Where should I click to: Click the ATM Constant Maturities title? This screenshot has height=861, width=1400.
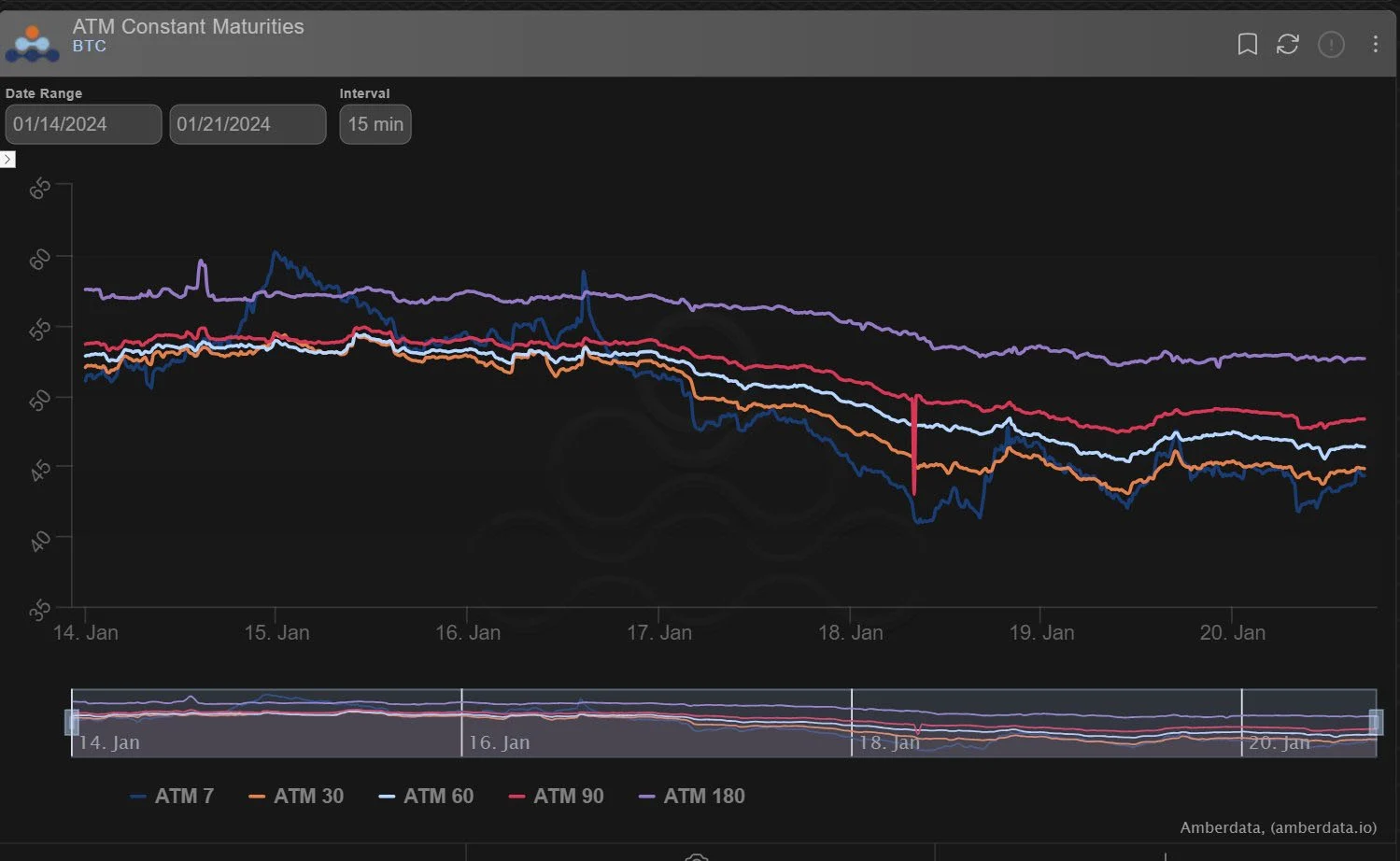pos(189,26)
